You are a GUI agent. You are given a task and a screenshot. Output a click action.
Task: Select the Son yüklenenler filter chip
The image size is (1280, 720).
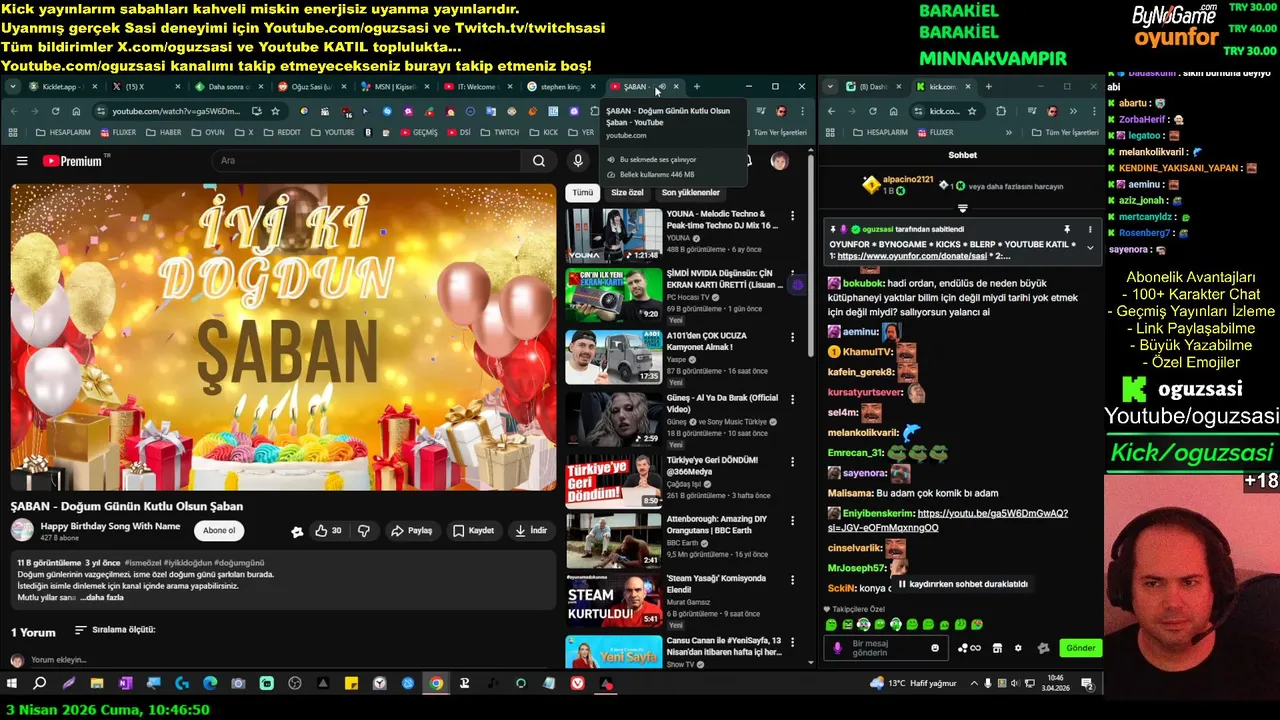click(x=690, y=193)
